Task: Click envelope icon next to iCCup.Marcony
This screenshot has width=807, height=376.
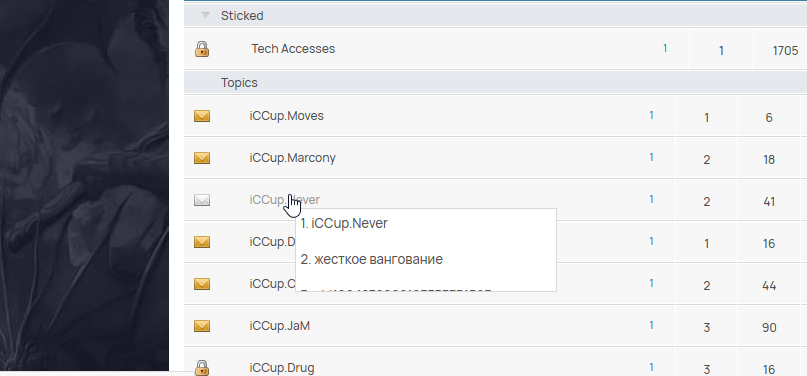Action: pos(202,158)
